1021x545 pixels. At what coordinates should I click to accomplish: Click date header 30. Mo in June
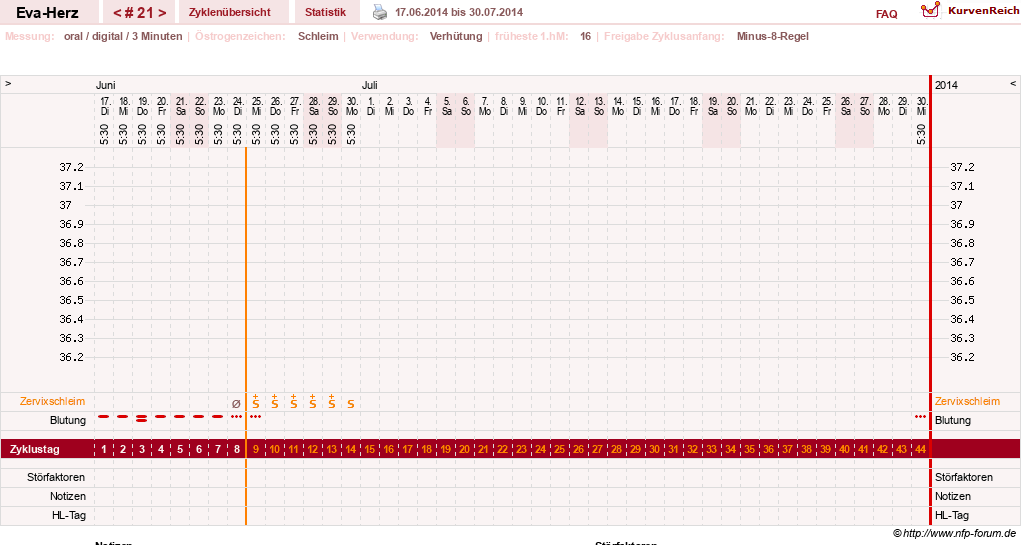(352, 106)
